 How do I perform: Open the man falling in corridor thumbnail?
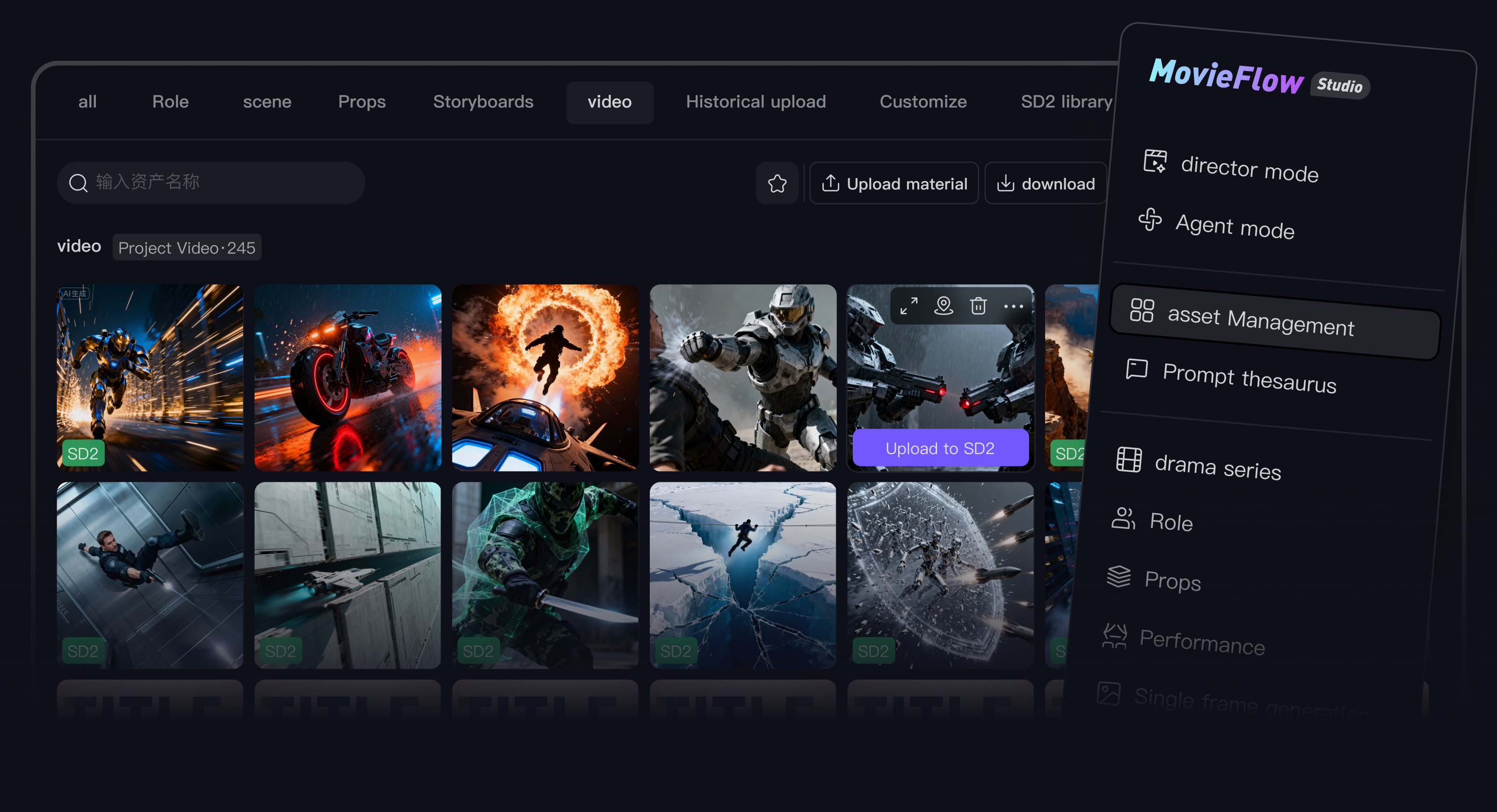tap(150, 575)
